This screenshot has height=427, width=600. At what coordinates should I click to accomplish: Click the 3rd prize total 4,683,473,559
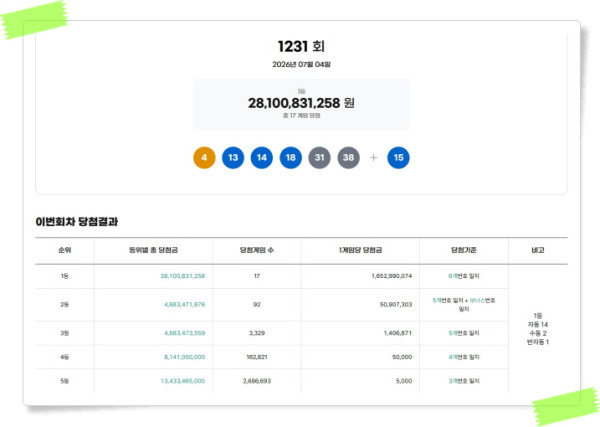pyautogui.click(x=185, y=333)
